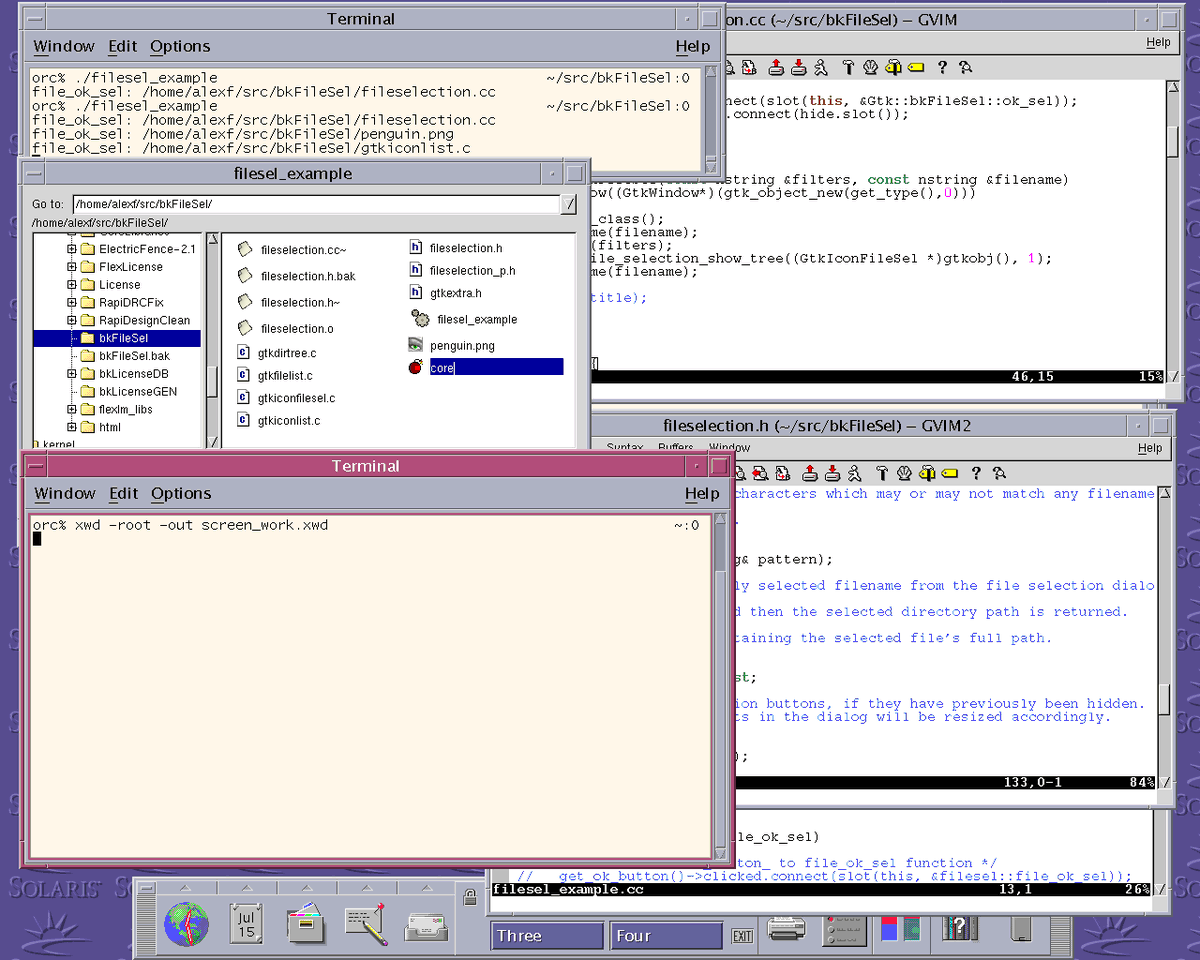Click Run Script icon in top GVIM toolbar
This screenshot has height=960, width=1200.
pos(821,67)
